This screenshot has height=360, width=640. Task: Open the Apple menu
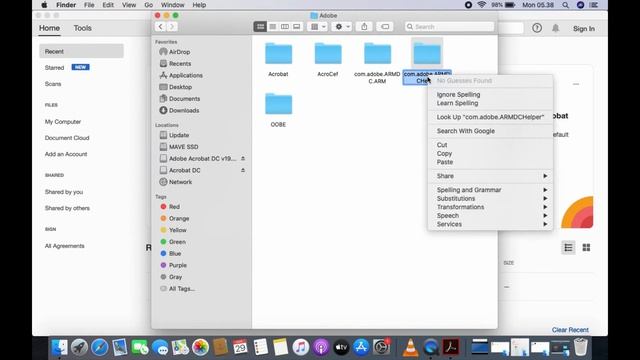point(44,5)
